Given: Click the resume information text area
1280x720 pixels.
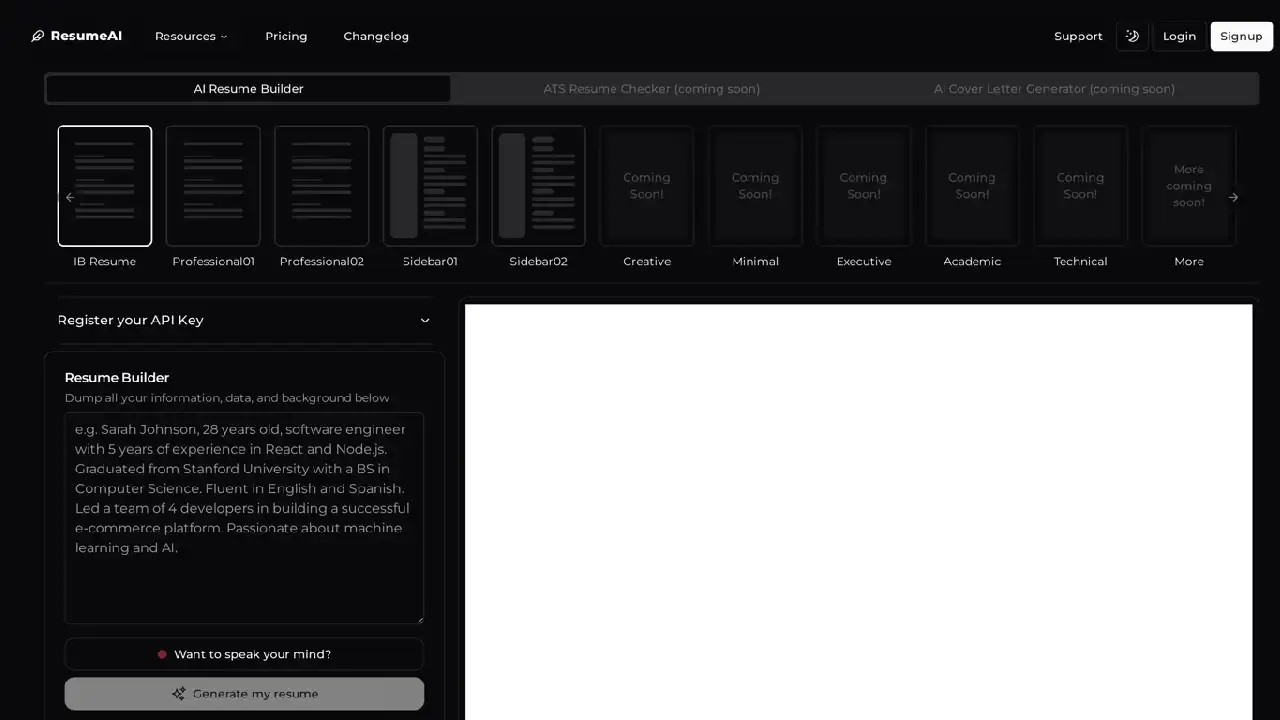Looking at the screenshot, I should pyautogui.click(x=244, y=518).
